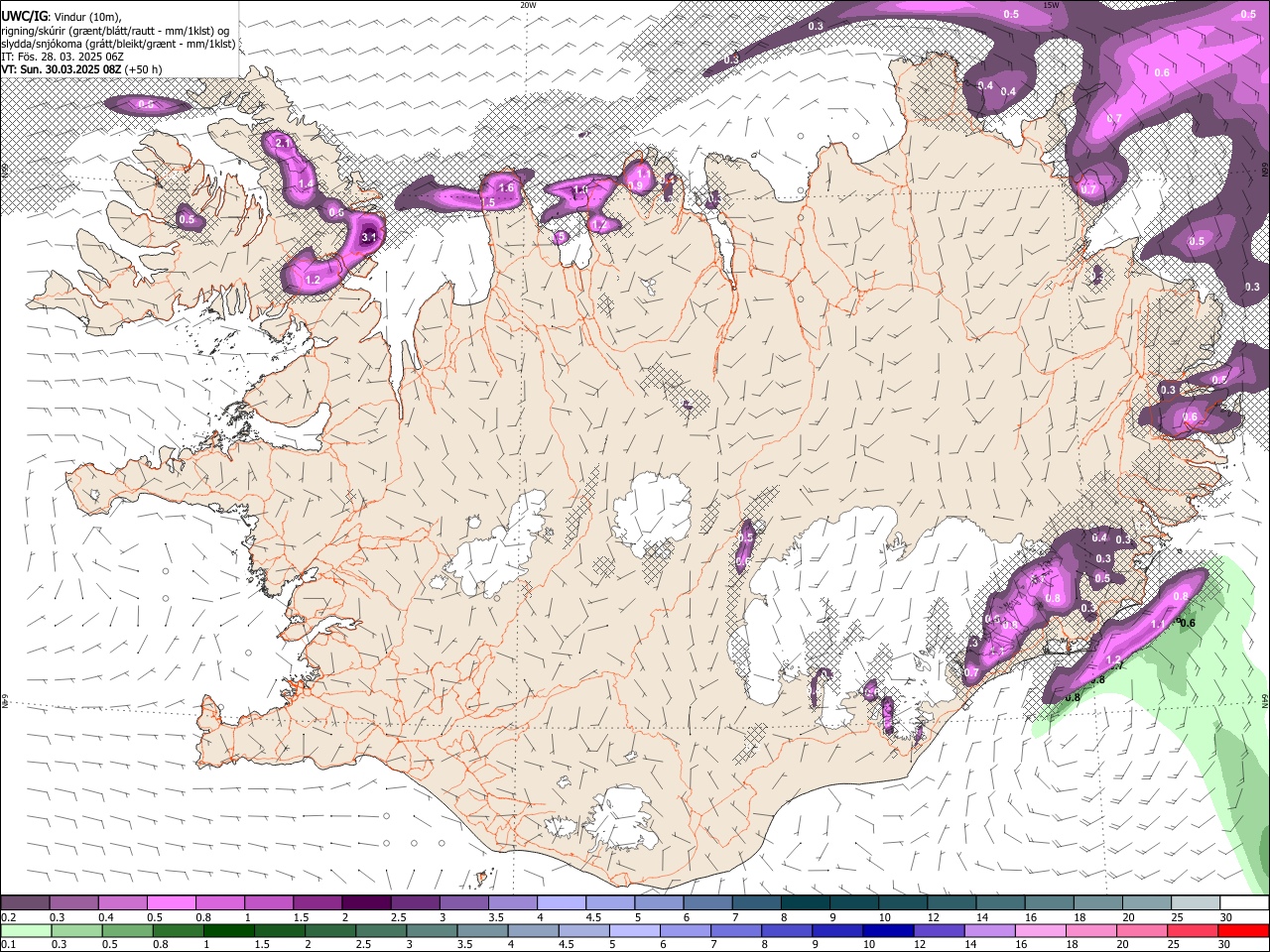Click the upper legend swatch between 0.5 and 0.8
The height and width of the screenshot is (952, 1270).
[172, 902]
